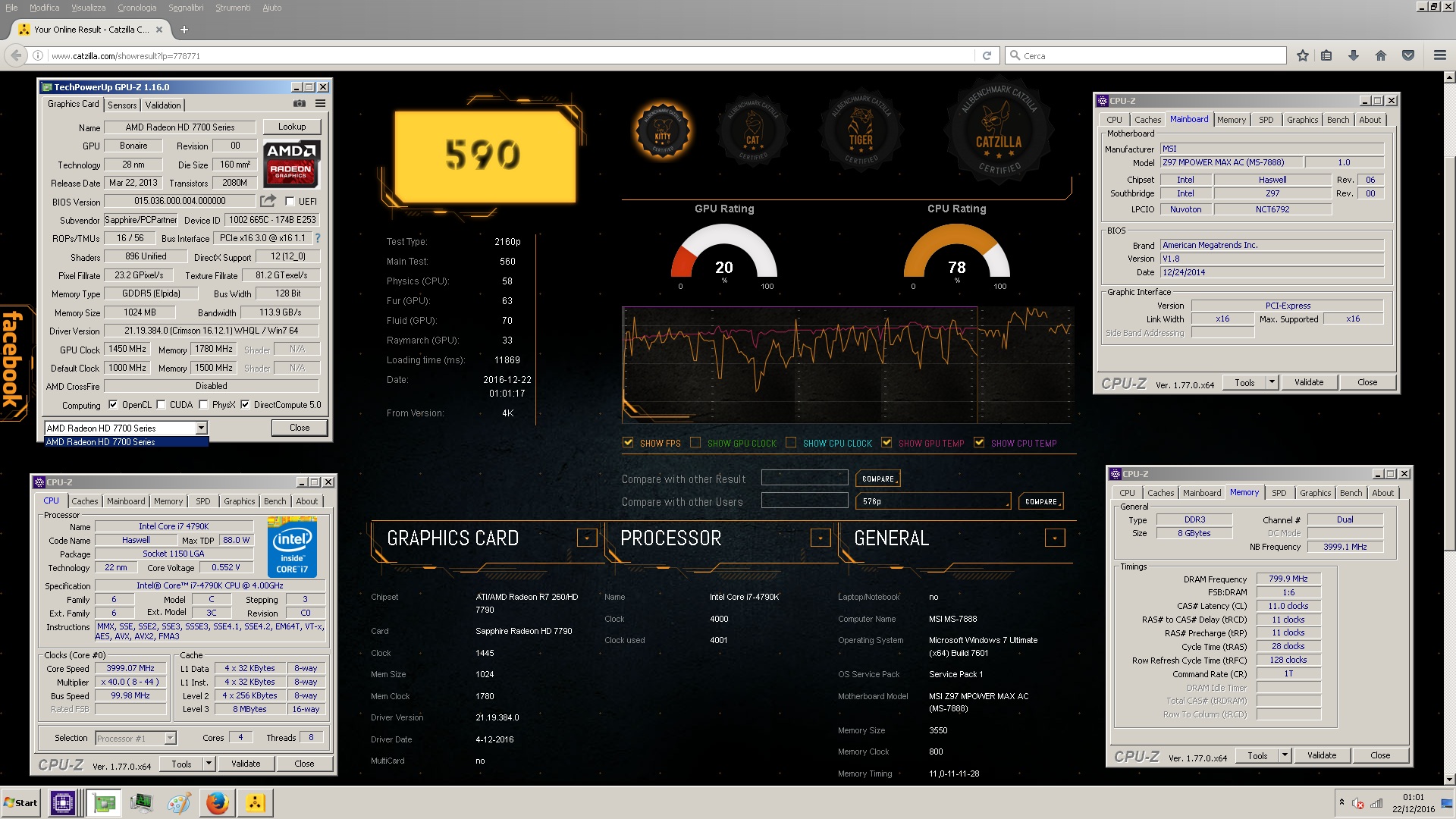Click the BIOS share/export arrow icon
The height and width of the screenshot is (819, 1456).
click(268, 201)
